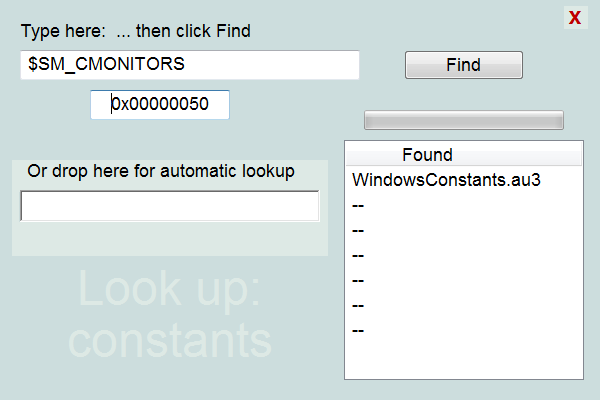This screenshot has height=400, width=600.
Task: Click the Find button
Action: click(x=464, y=65)
